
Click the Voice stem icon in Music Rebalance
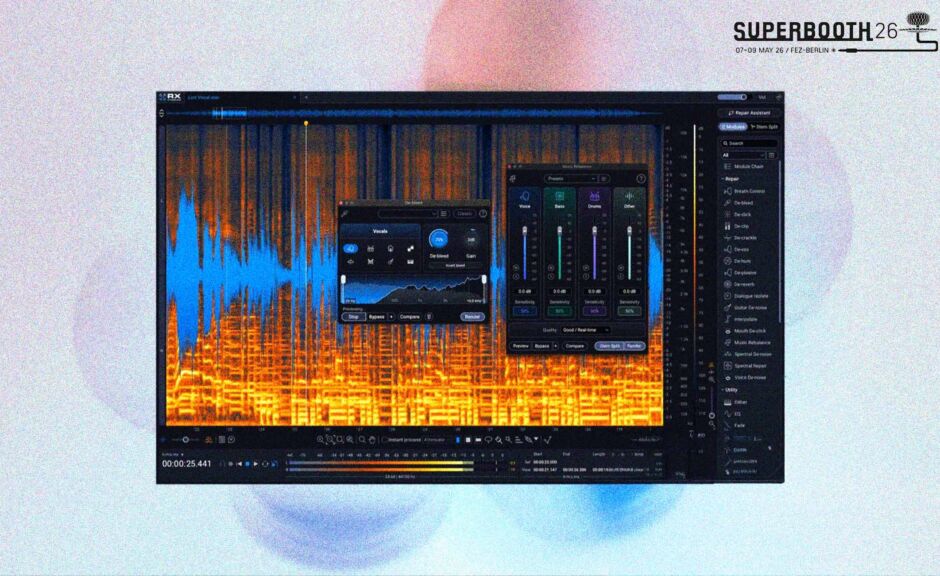click(525, 197)
